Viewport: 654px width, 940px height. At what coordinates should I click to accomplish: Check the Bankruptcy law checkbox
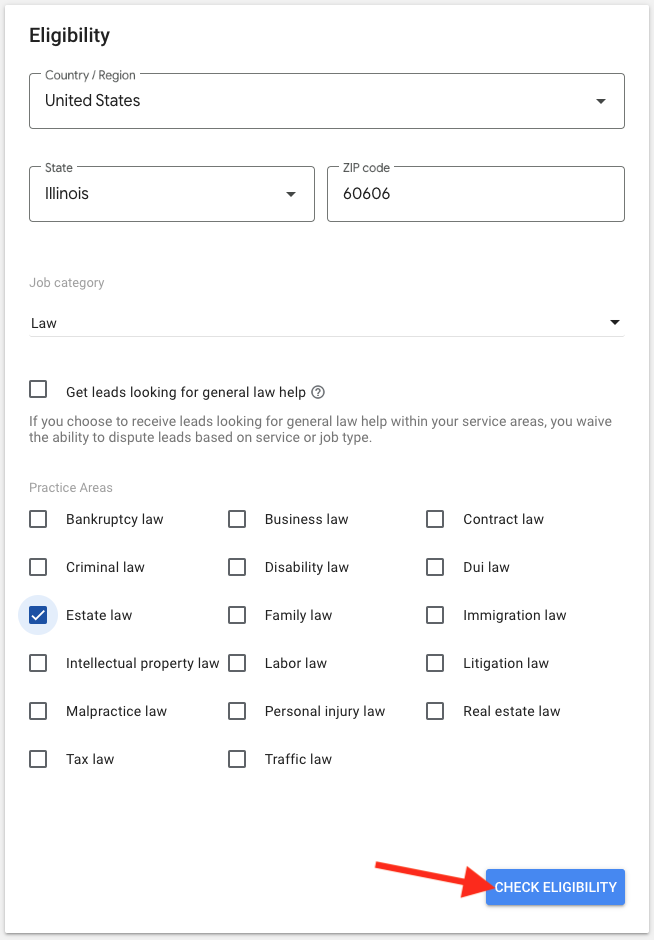38,519
